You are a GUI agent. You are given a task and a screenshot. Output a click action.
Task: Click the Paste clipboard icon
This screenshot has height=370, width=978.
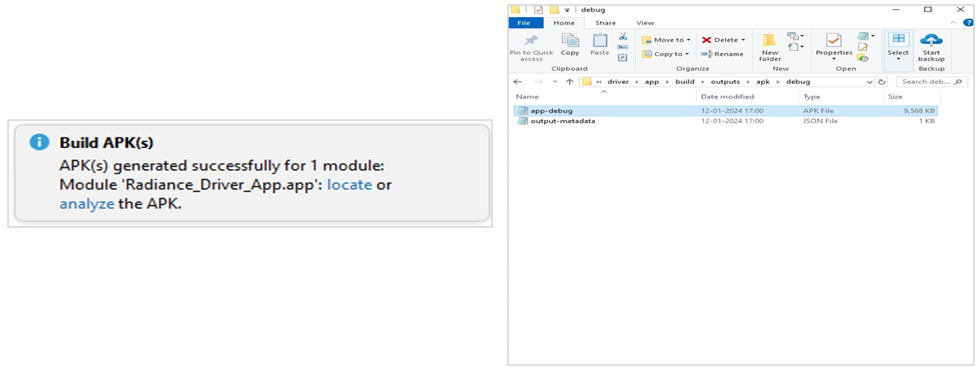click(x=599, y=41)
